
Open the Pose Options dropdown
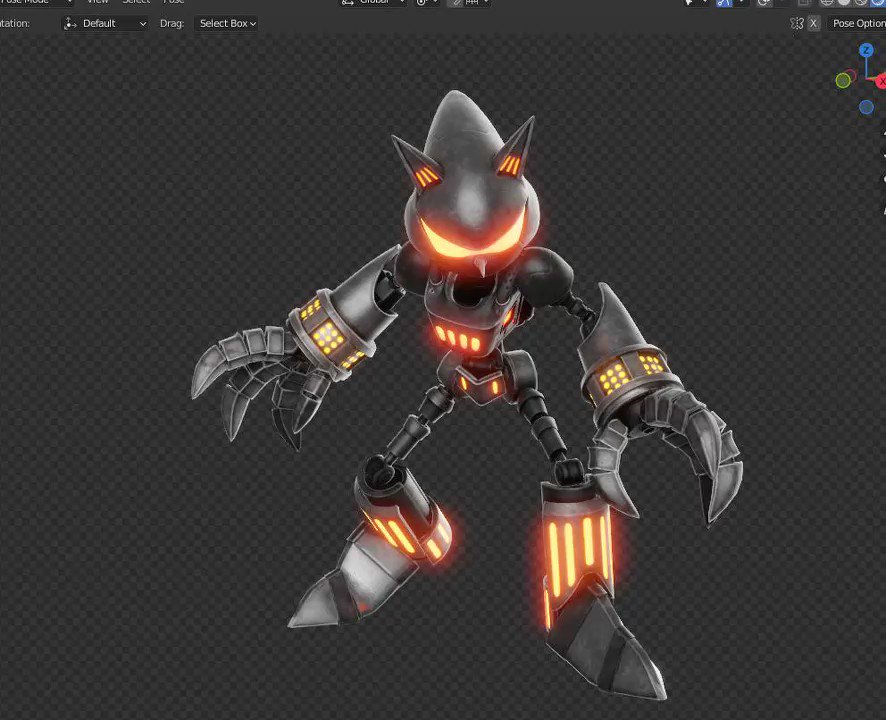point(857,23)
